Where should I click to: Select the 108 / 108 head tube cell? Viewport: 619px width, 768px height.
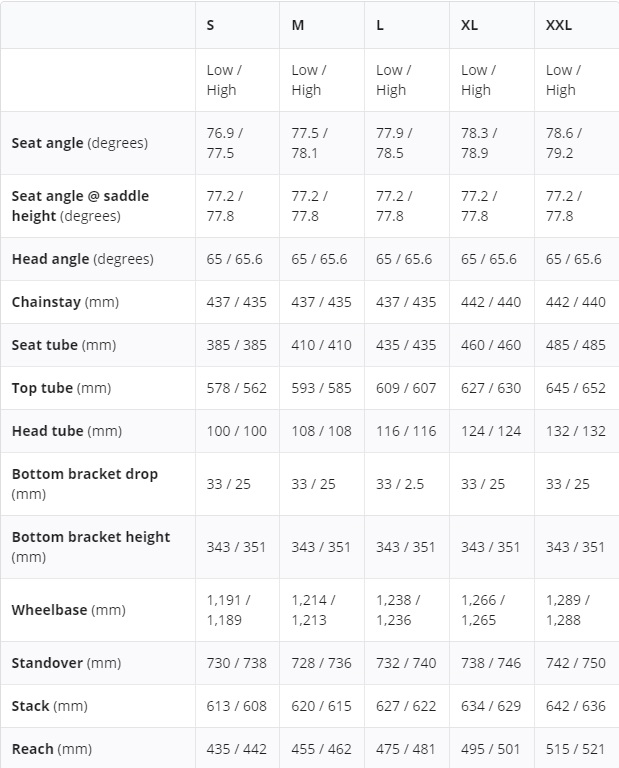click(321, 431)
